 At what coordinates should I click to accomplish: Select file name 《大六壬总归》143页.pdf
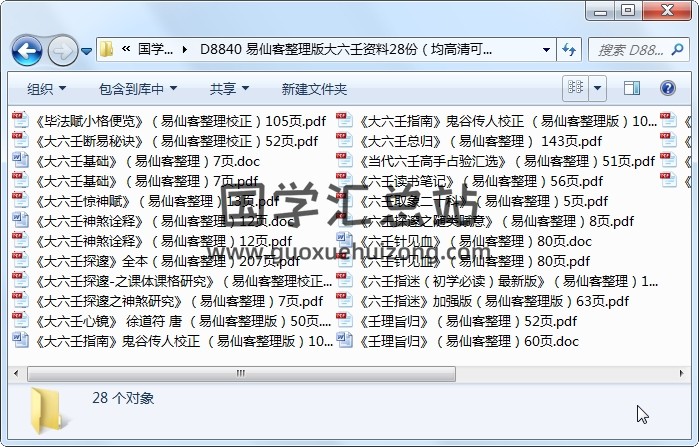480,141
